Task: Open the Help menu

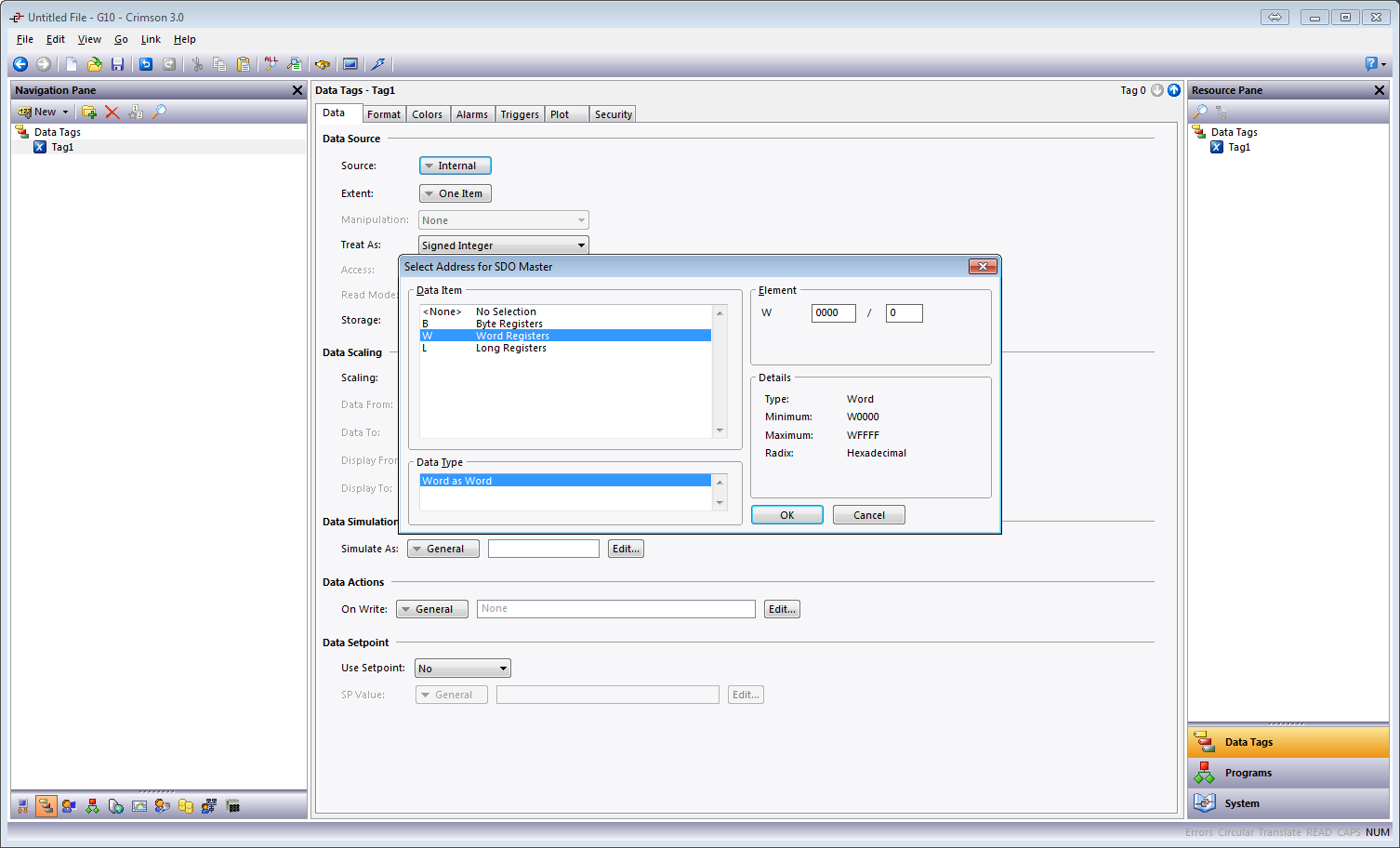Action: coord(184,39)
